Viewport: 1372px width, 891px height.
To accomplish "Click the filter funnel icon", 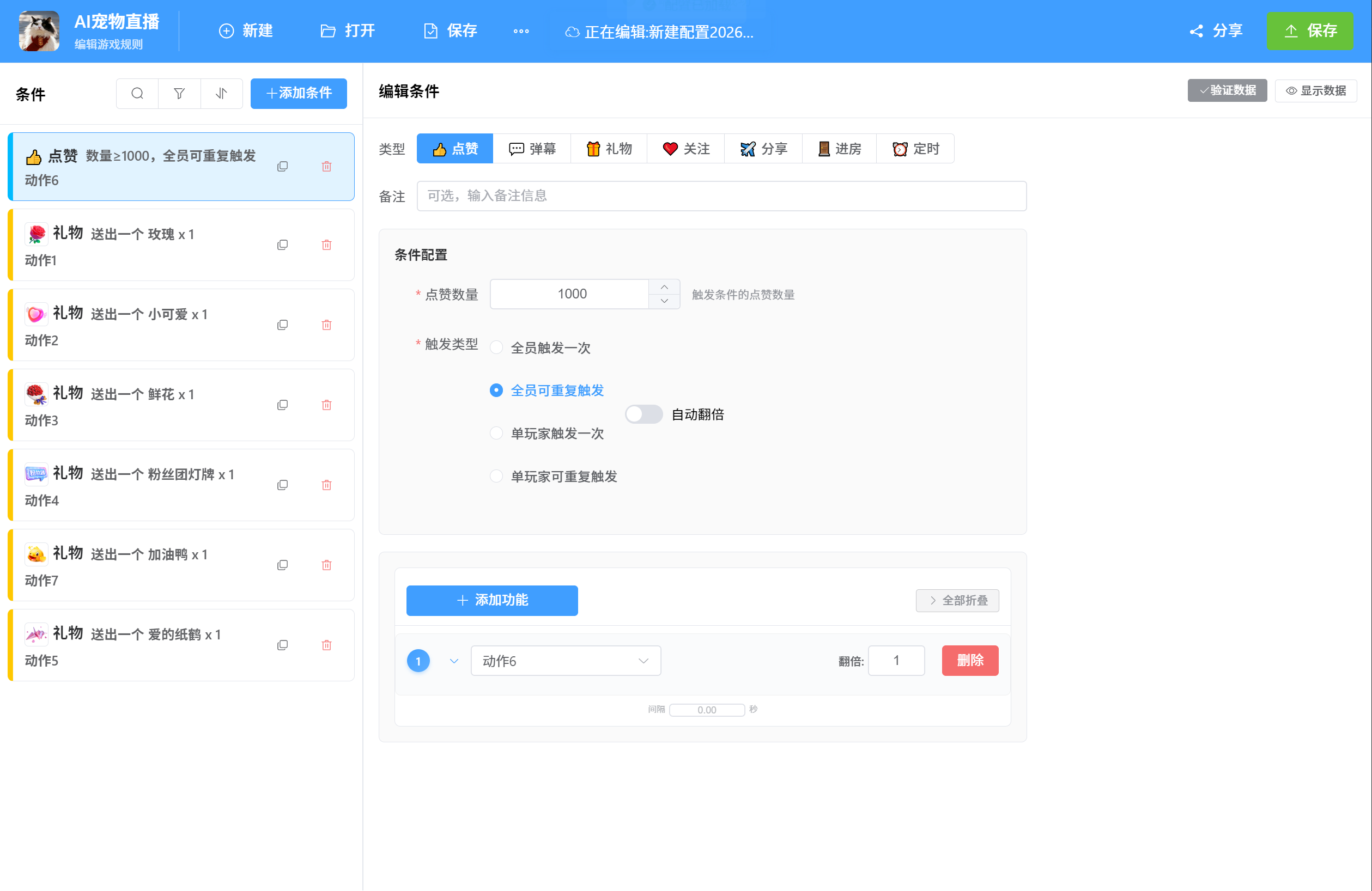I will point(179,93).
